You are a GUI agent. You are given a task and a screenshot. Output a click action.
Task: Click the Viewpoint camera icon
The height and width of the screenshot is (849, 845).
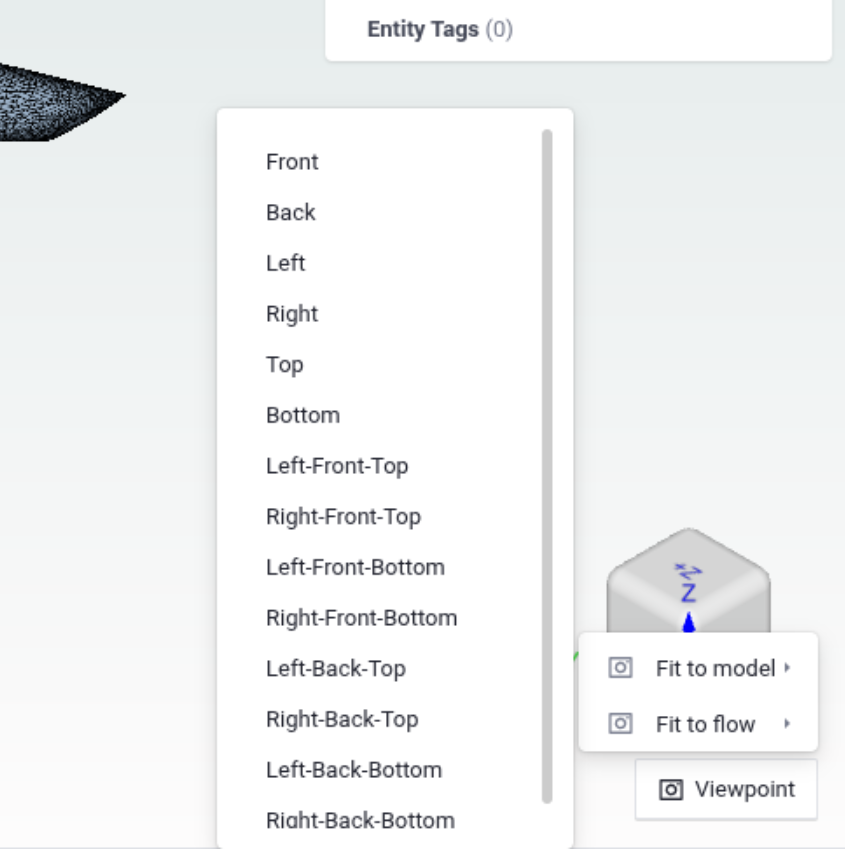coord(671,789)
